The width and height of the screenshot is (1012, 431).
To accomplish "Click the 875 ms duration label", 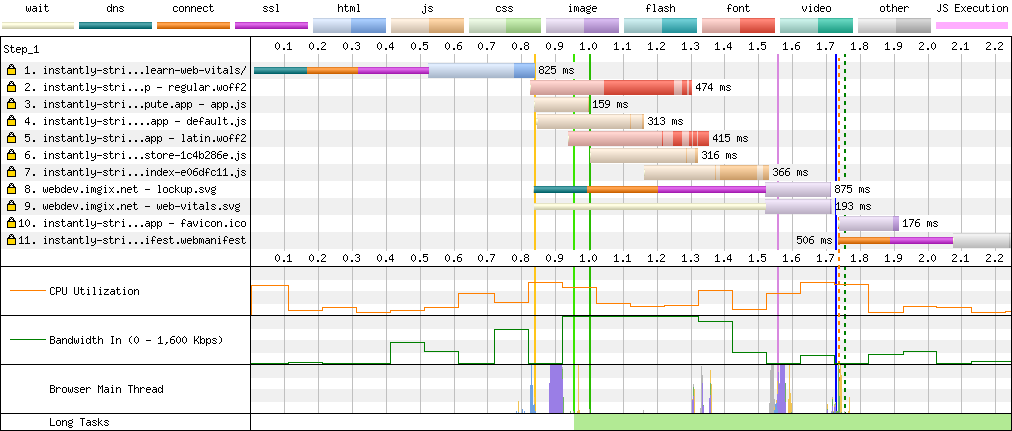I will pos(852,190).
